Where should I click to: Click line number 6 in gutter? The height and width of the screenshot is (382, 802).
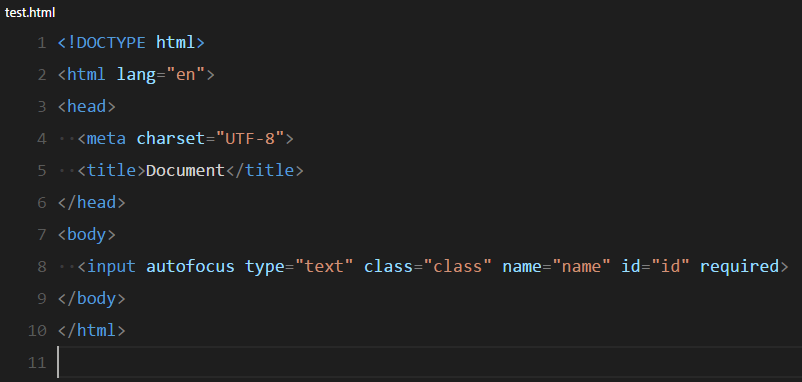click(x=42, y=203)
